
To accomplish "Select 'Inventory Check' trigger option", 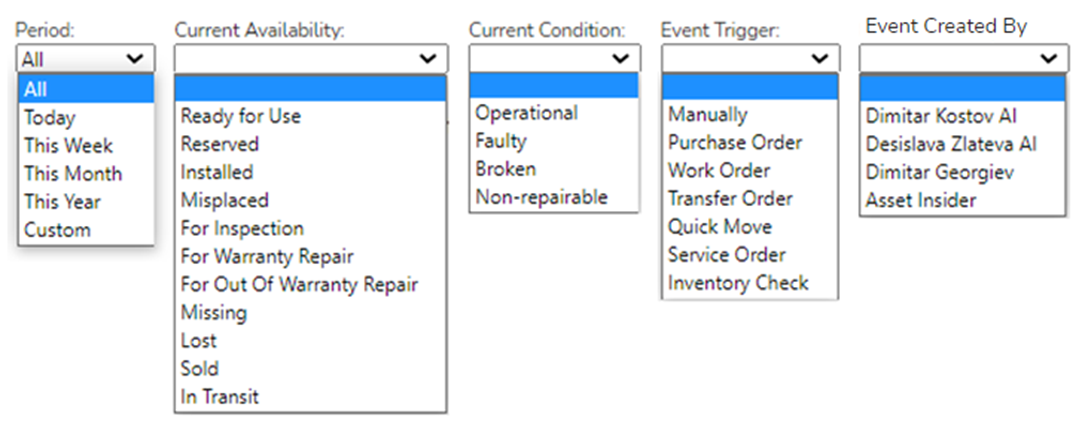I will tap(738, 283).
